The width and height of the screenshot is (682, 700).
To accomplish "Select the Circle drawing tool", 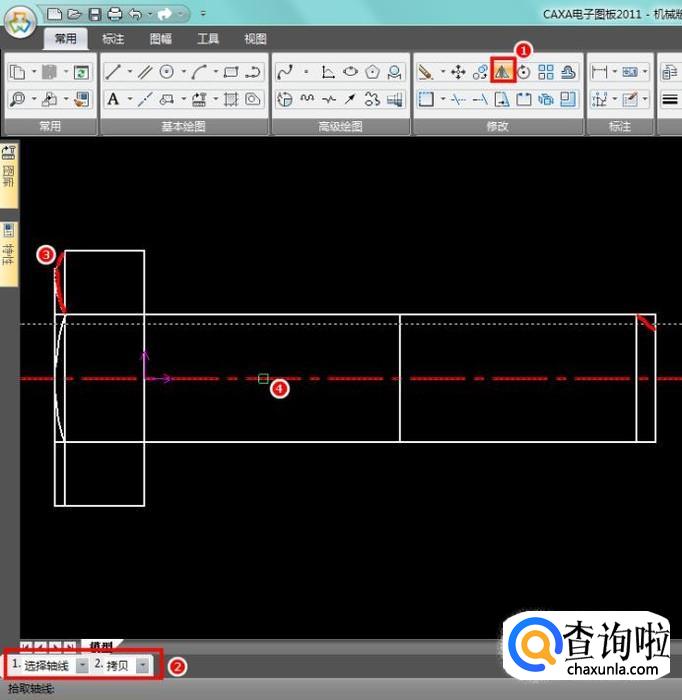I will coord(167,72).
